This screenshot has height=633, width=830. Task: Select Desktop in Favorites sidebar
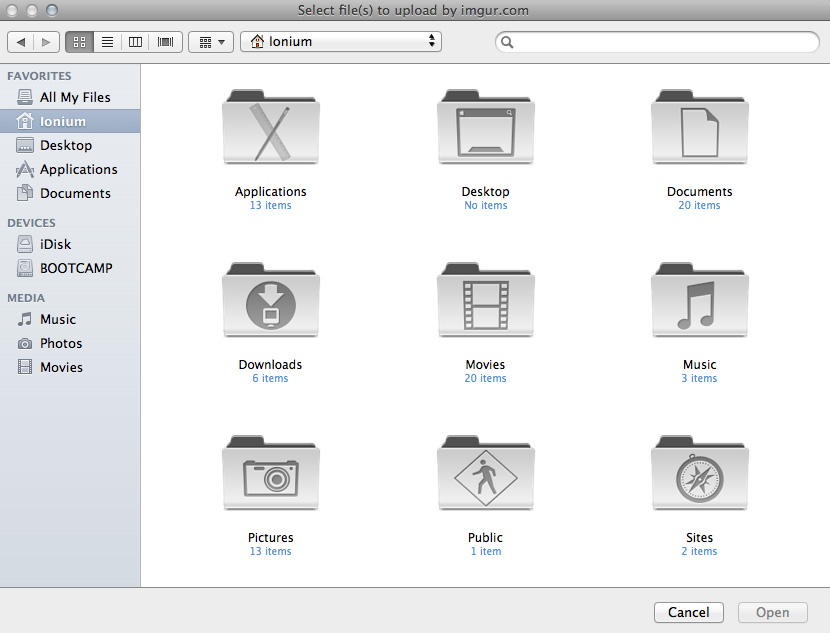70,145
